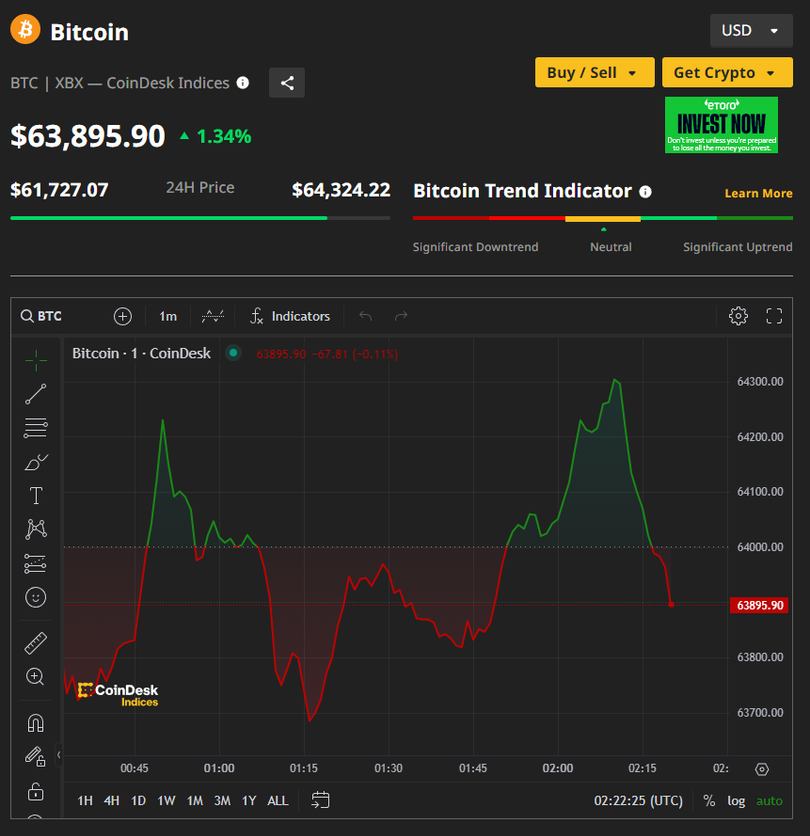
Task: Open the USD currency dropdown
Action: 750,31
